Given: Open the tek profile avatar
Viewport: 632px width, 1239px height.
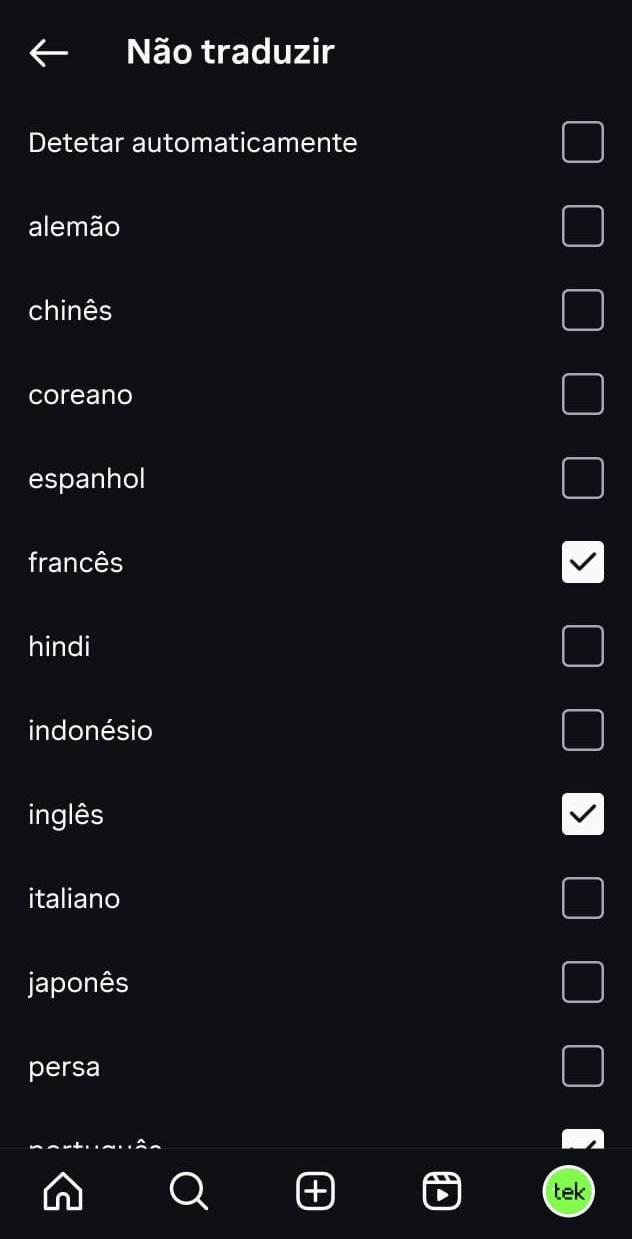Looking at the screenshot, I should tap(568, 1191).
